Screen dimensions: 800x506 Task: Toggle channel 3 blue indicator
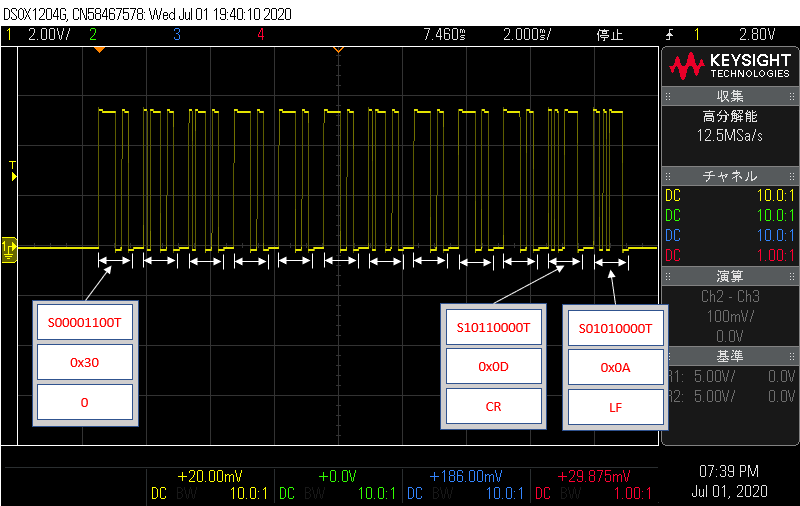(177, 34)
